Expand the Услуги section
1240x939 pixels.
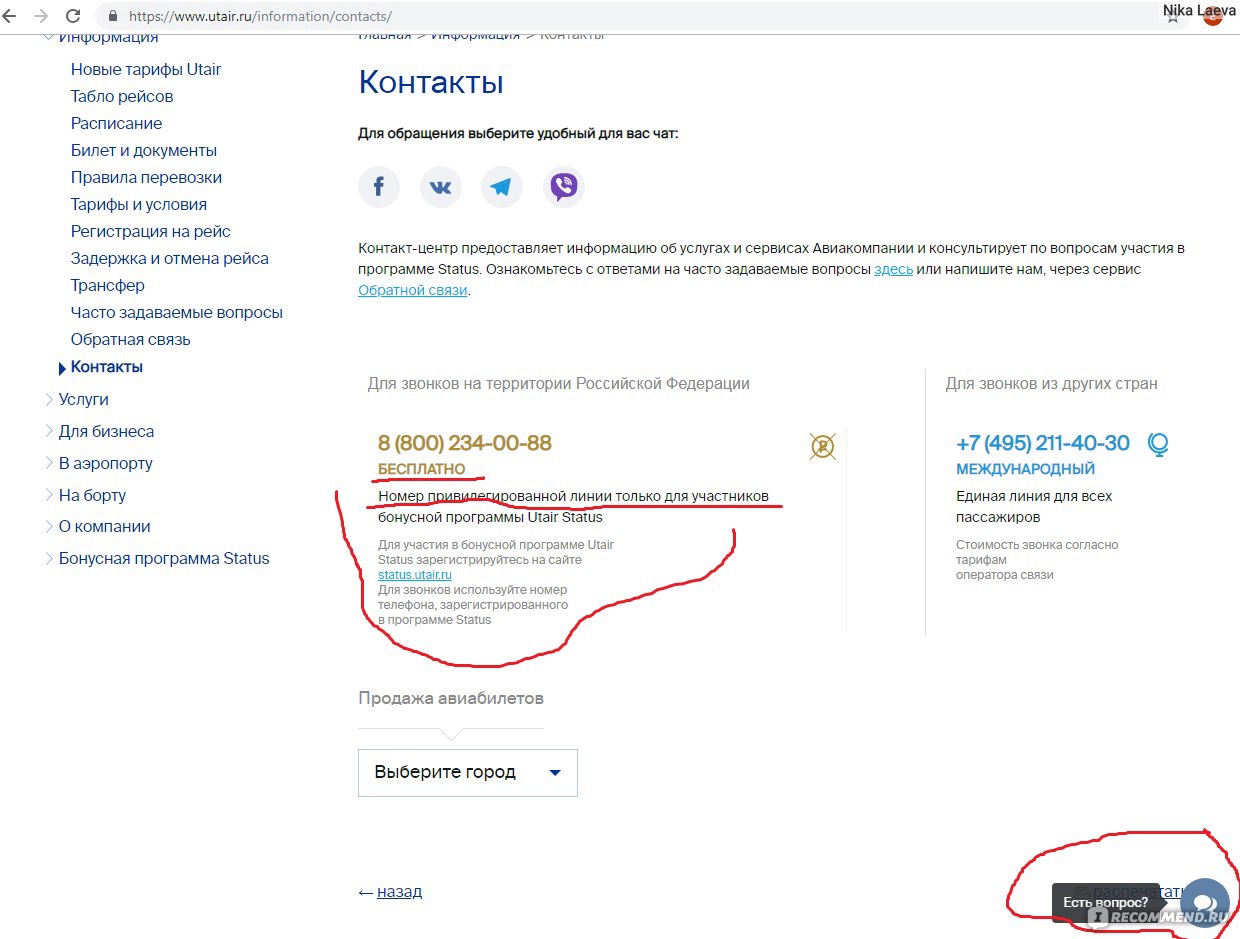pyautogui.click(x=83, y=399)
